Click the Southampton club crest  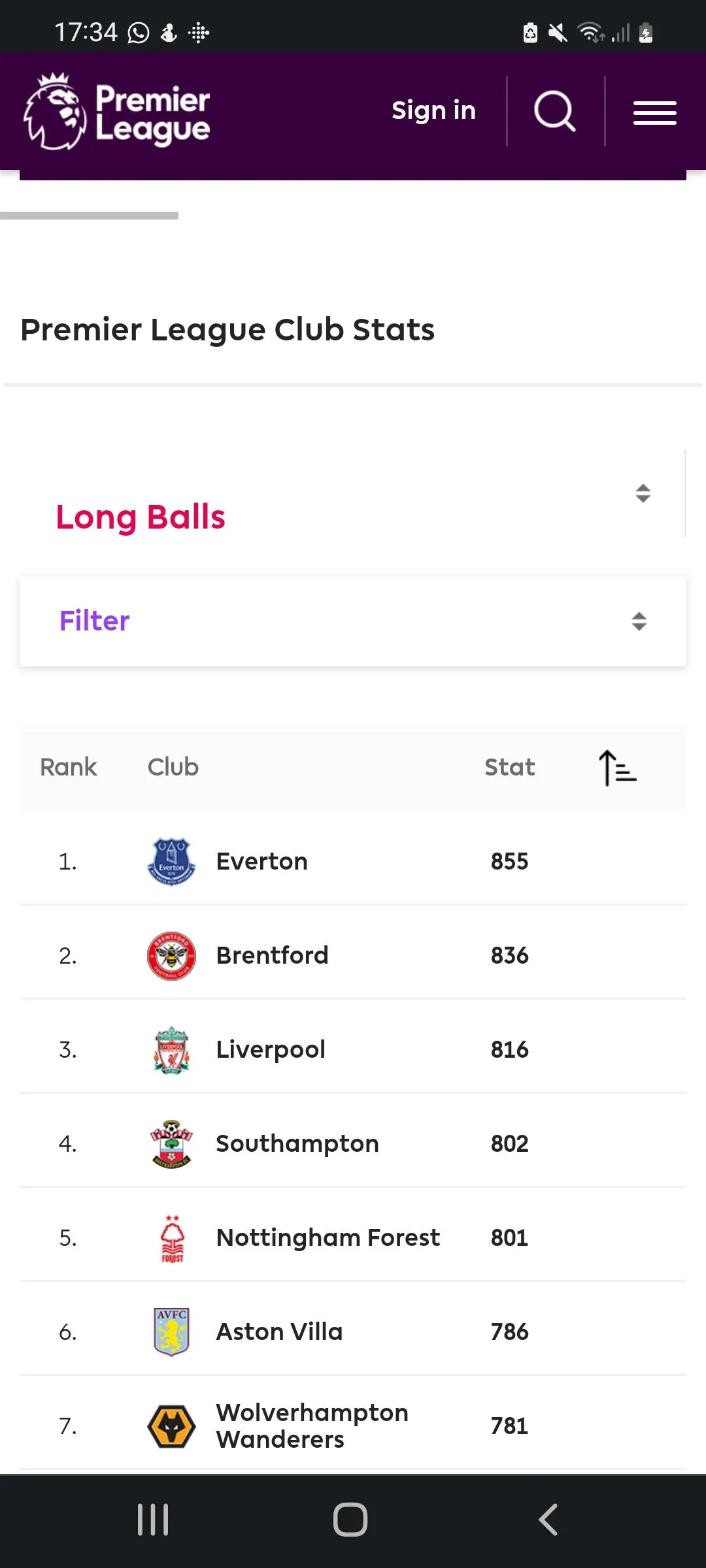click(171, 1143)
